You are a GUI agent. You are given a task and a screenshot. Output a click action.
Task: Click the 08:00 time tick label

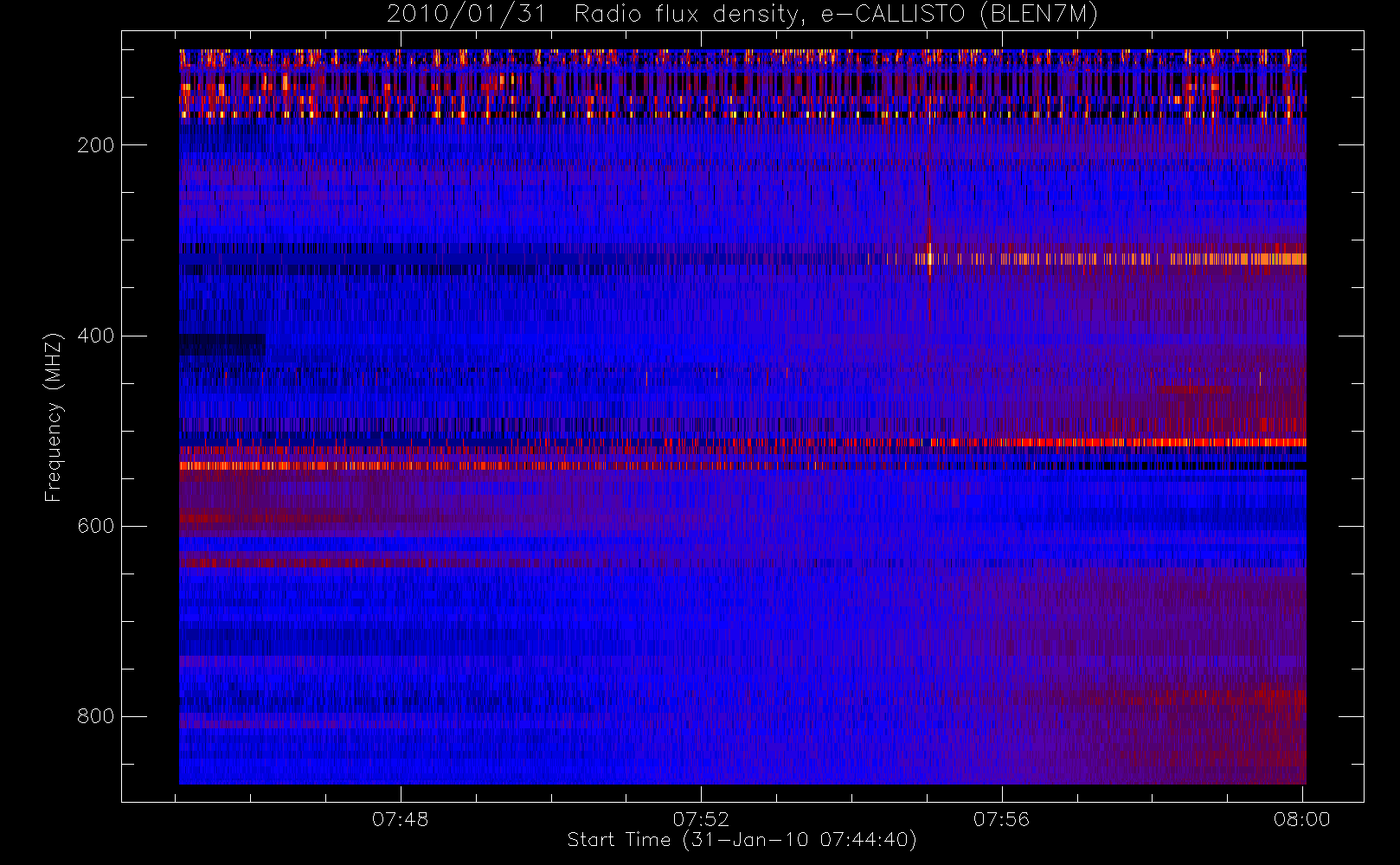point(1301,819)
